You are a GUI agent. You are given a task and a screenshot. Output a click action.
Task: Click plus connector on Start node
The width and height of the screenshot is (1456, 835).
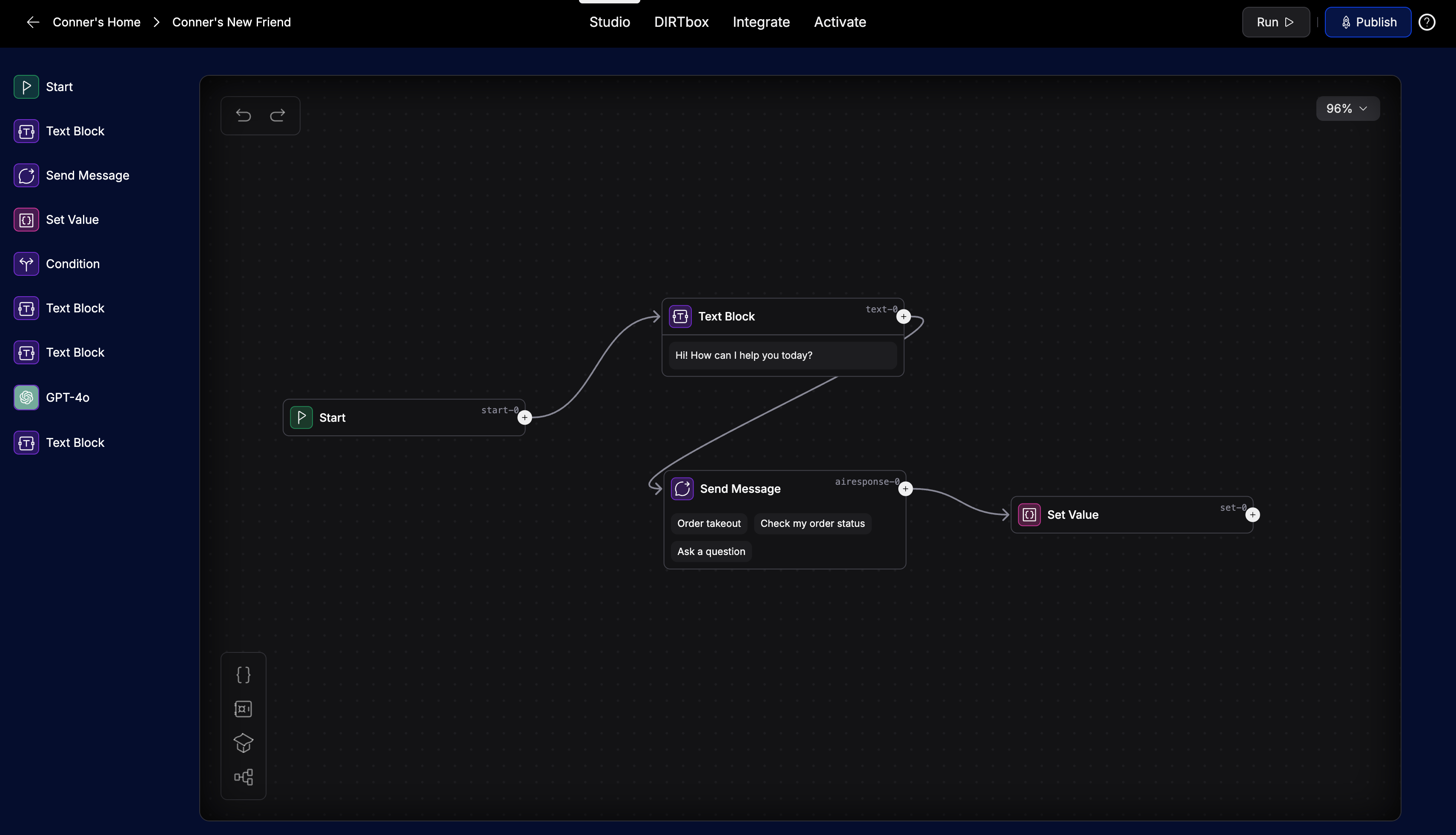pyautogui.click(x=525, y=418)
